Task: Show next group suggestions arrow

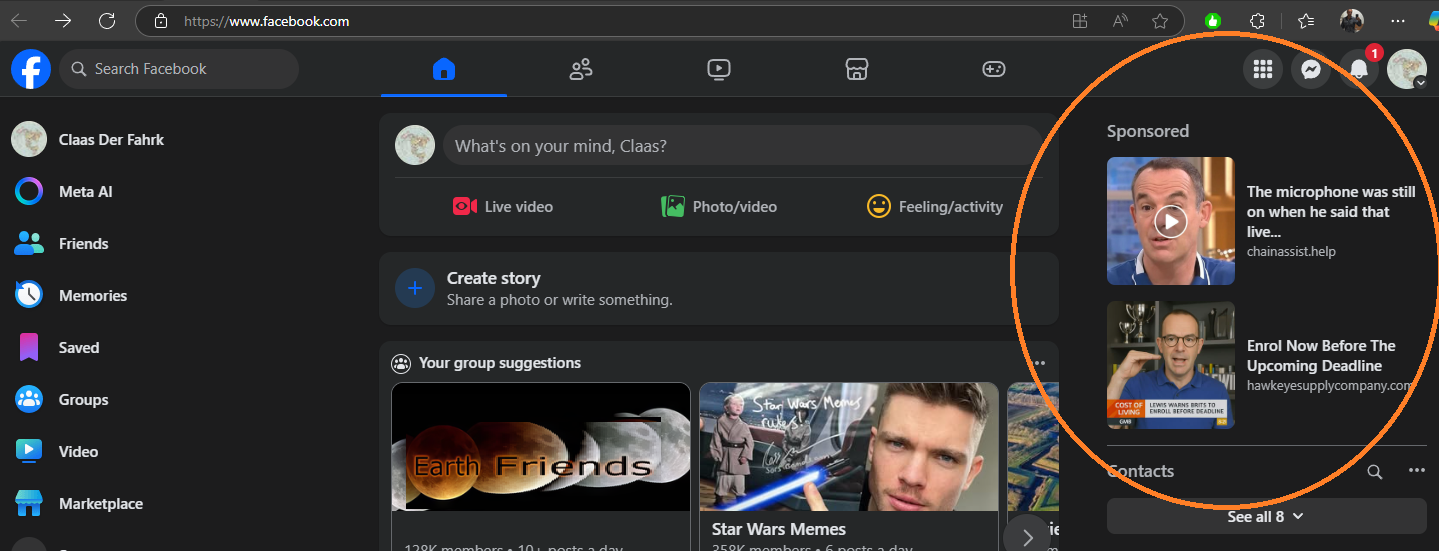Action: 1027,537
